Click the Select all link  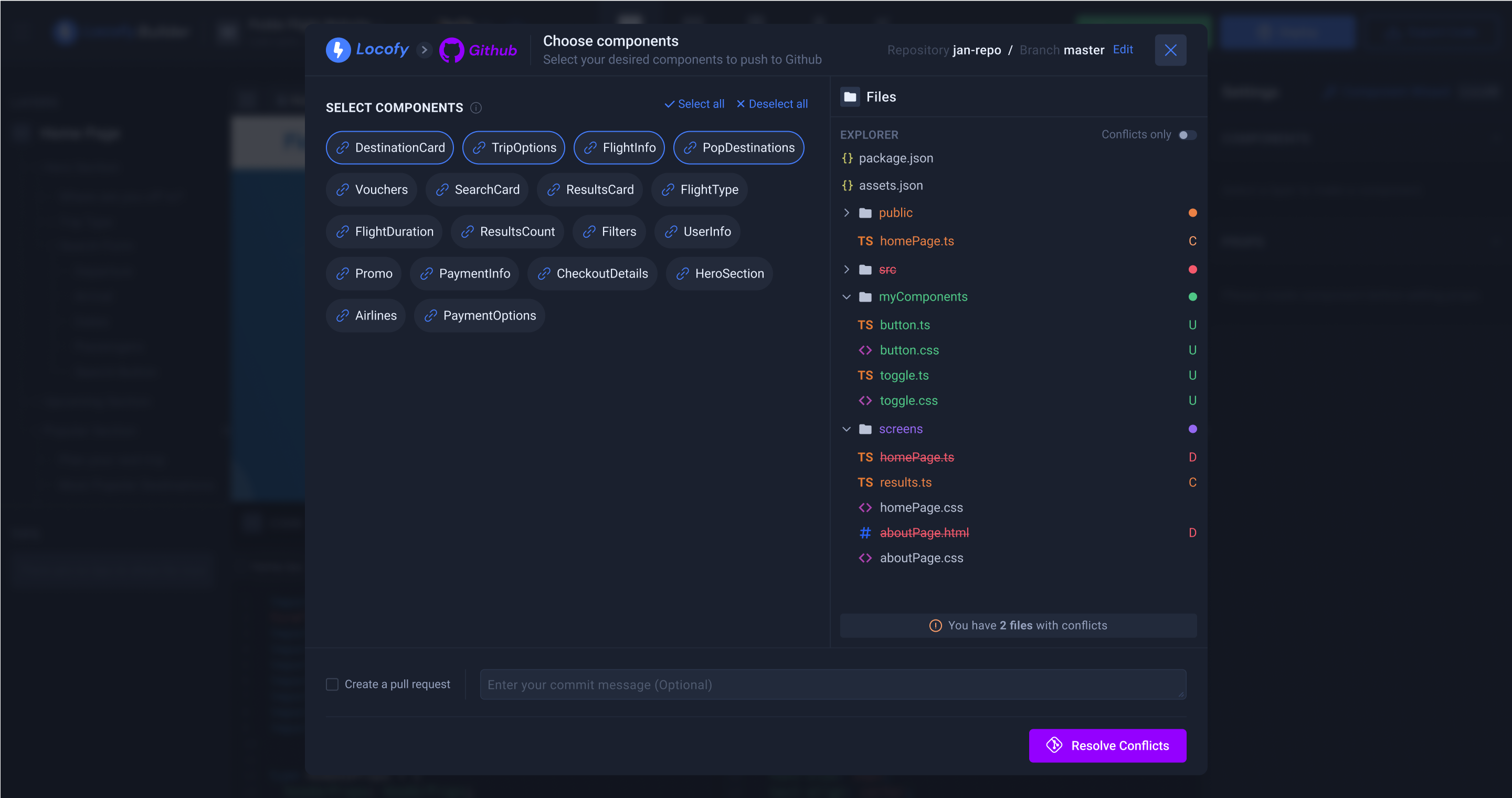701,103
